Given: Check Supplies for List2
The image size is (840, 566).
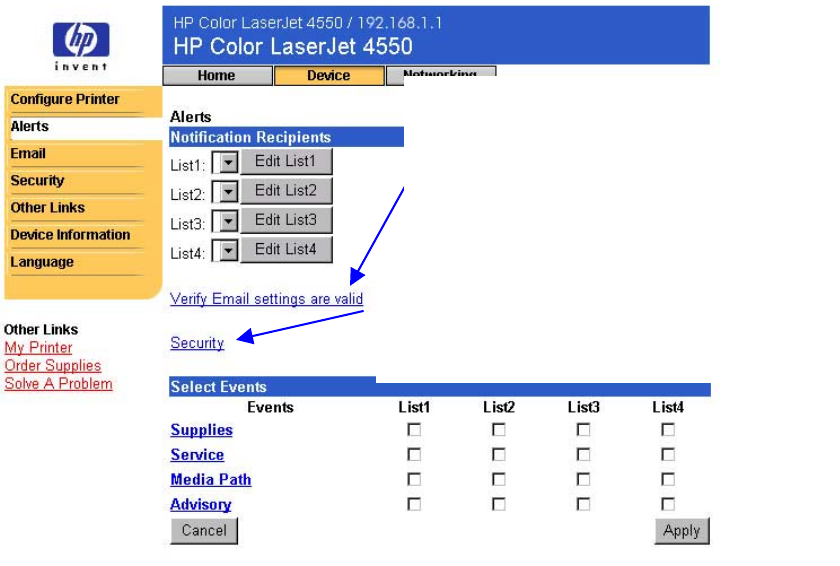Looking at the screenshot, I should tap(499, 429).
